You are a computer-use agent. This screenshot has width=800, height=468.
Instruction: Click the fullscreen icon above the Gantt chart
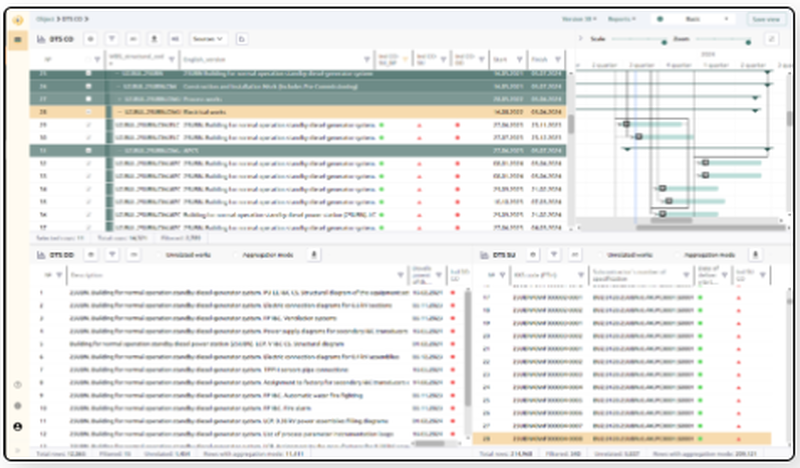click(x=771, y=38)
